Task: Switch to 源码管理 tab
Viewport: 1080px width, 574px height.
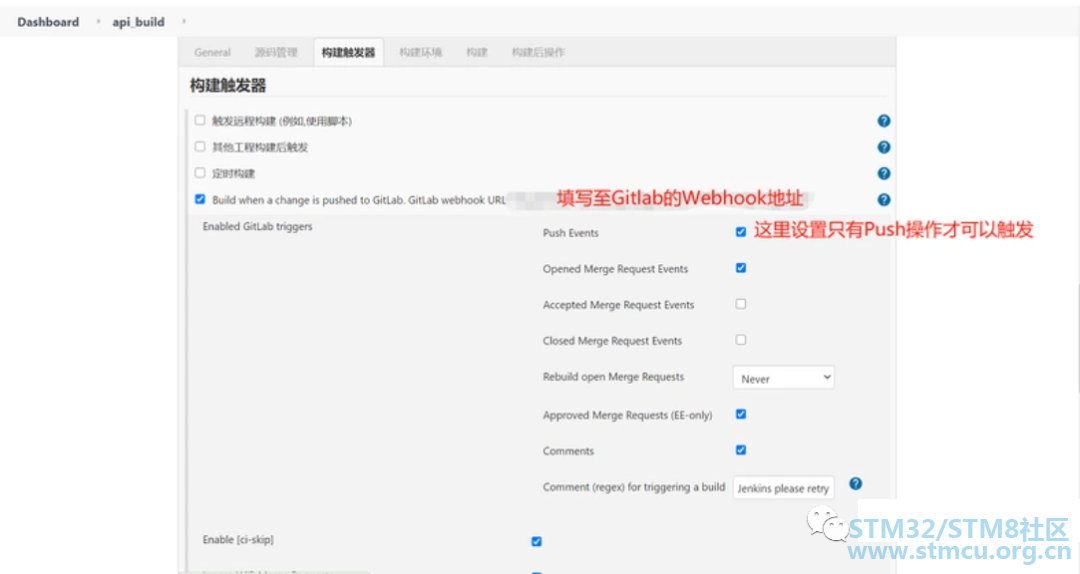Action: pyautogui.click(x=276, y=52)
